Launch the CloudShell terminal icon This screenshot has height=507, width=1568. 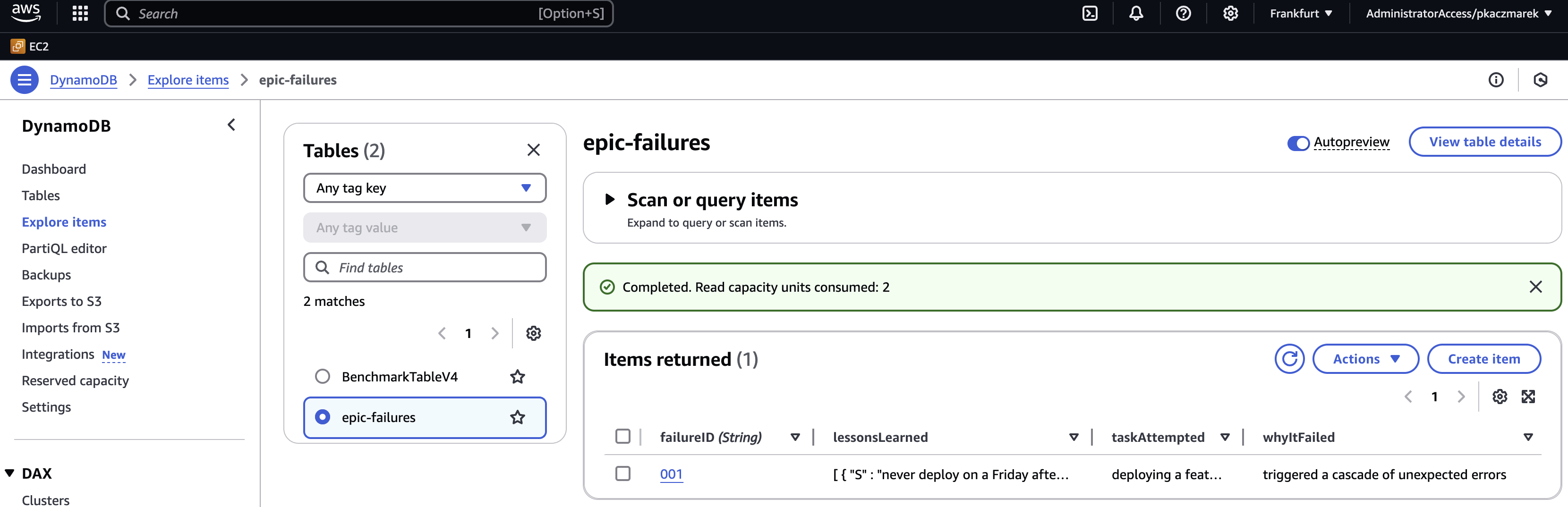coord(1090,13)
